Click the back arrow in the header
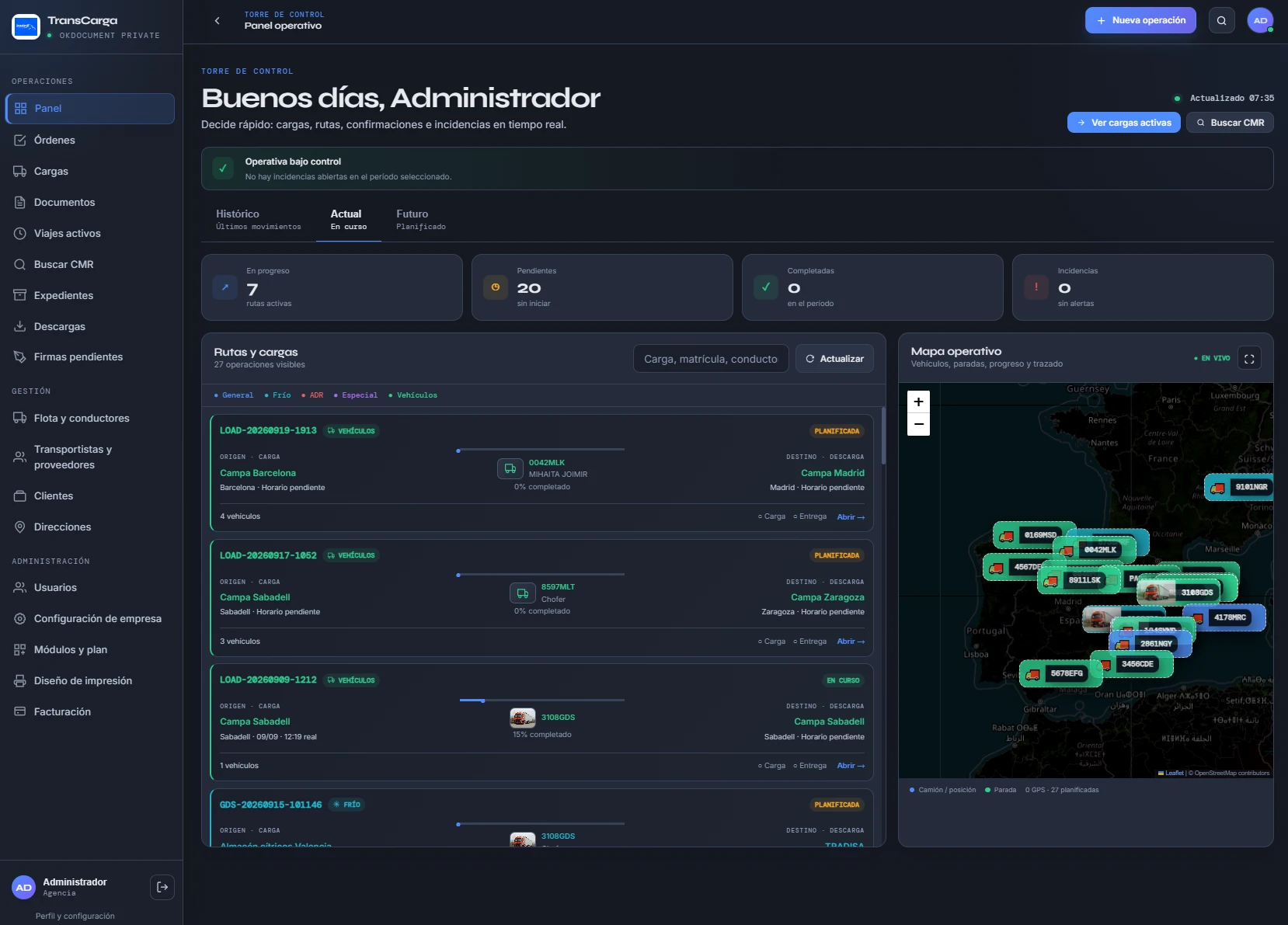Image resolution: width=1288 pixels, height=925 pixels. tap(217, 21)
